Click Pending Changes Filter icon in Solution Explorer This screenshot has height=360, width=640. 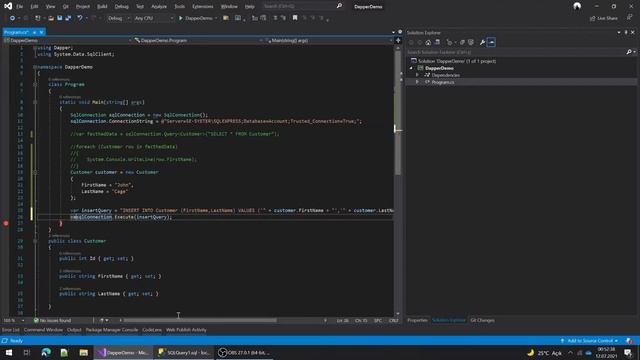click(449, 42)
